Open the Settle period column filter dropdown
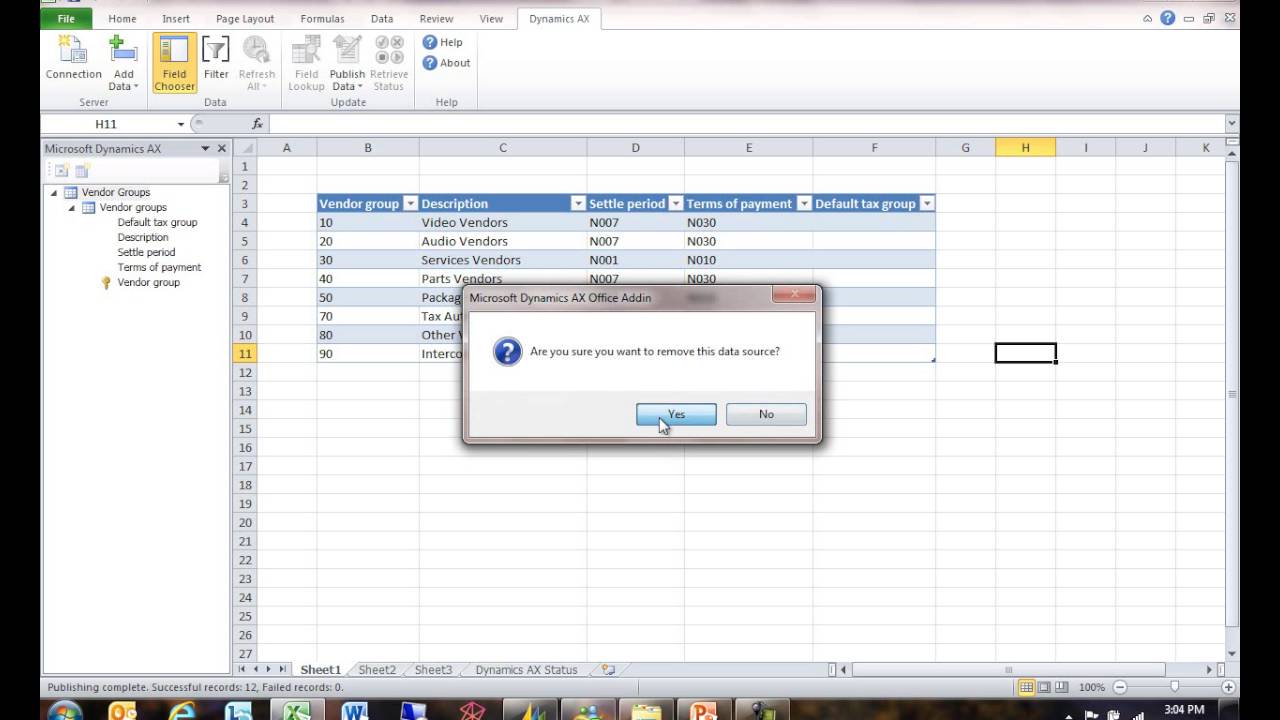The image size is (1280, 720). pos(675,204)
